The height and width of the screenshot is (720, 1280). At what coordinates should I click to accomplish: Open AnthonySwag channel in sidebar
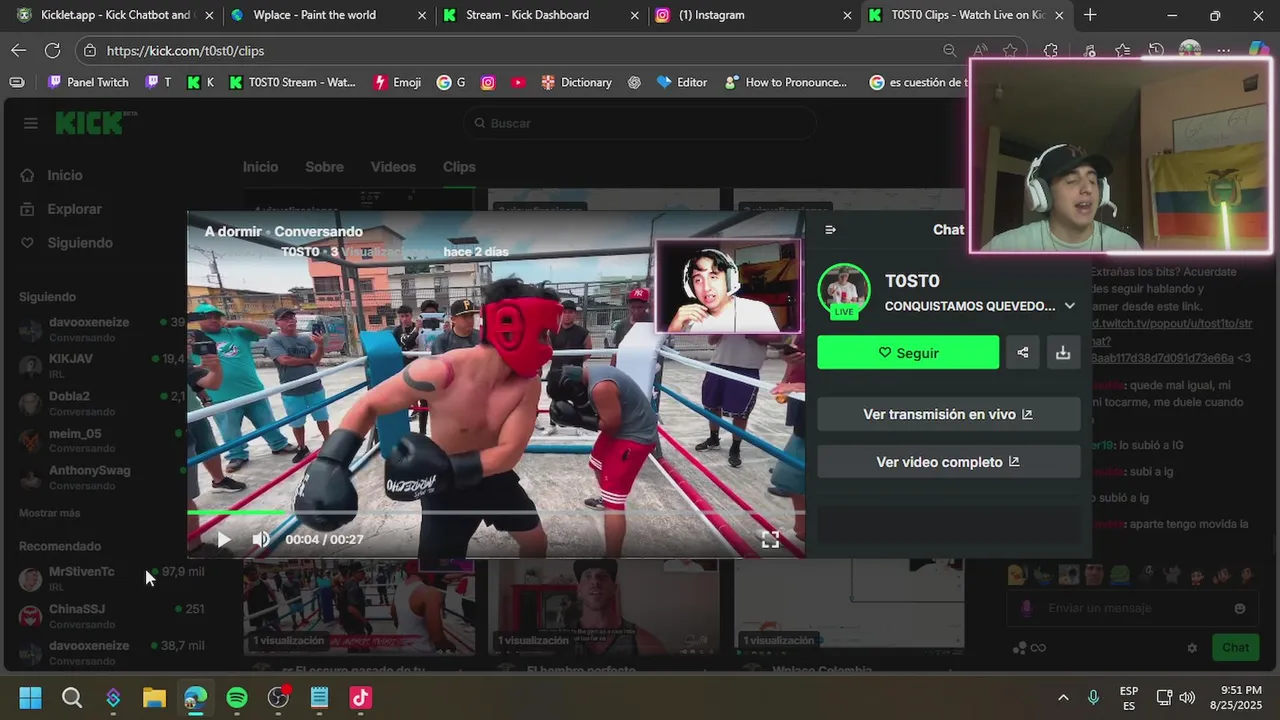(100, 476)
